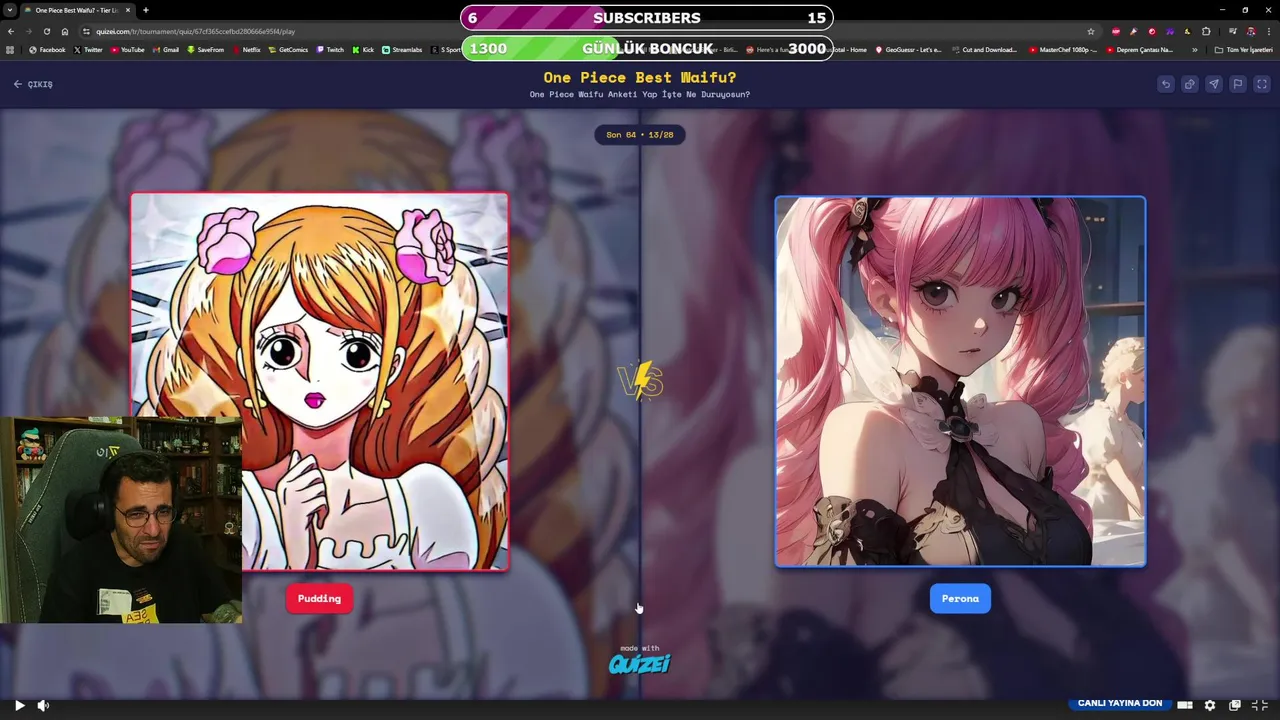Click the media control icon in toolbar
The height and width of the screenshot is (720, 1280).
coord(1232,31)
